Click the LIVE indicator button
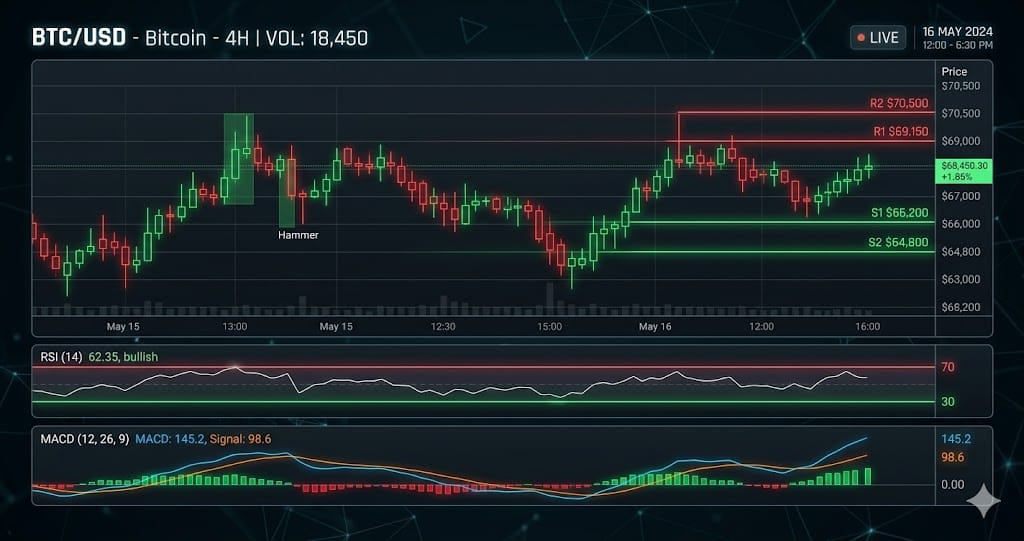 878,37
